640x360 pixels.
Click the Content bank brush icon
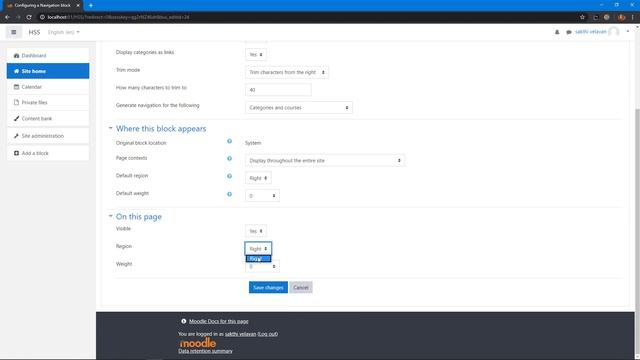pos(16,118)
